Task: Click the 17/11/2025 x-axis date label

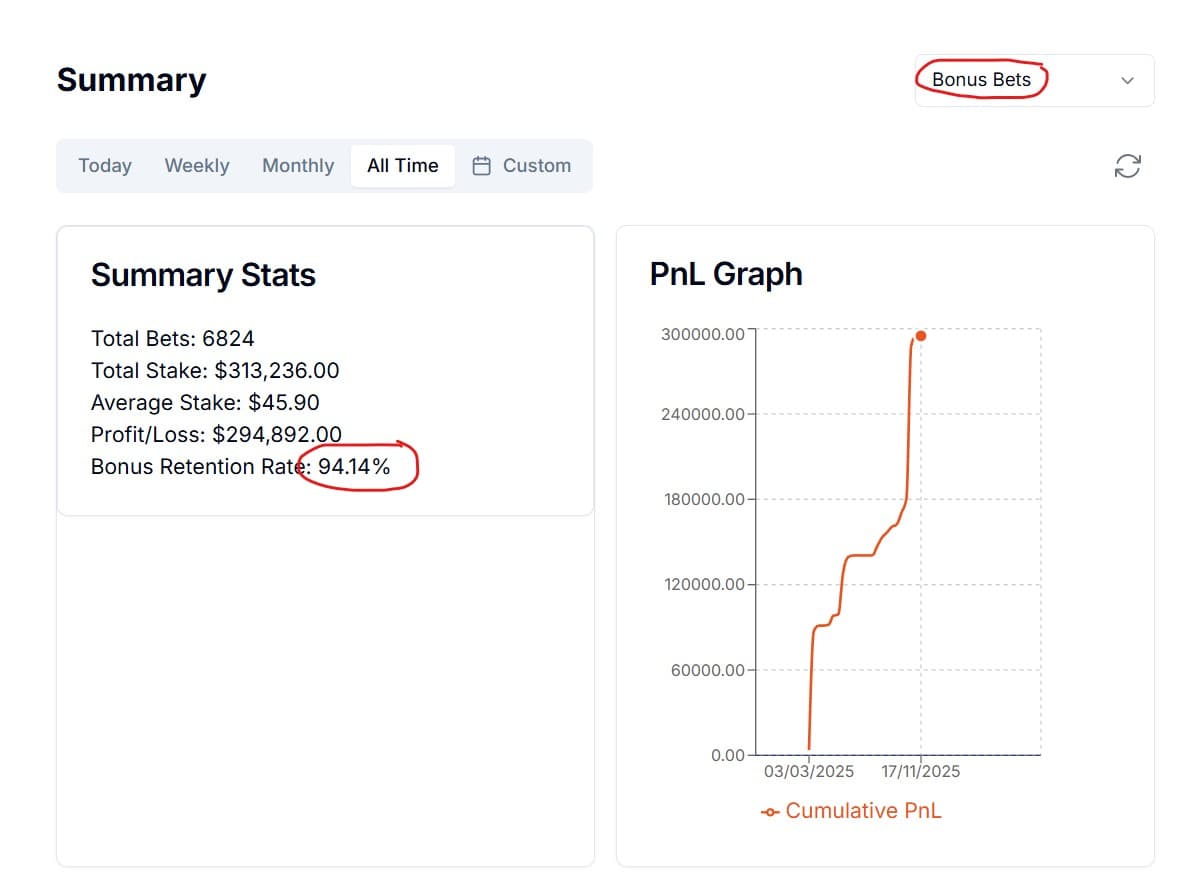Action: [x=920, y=772]
